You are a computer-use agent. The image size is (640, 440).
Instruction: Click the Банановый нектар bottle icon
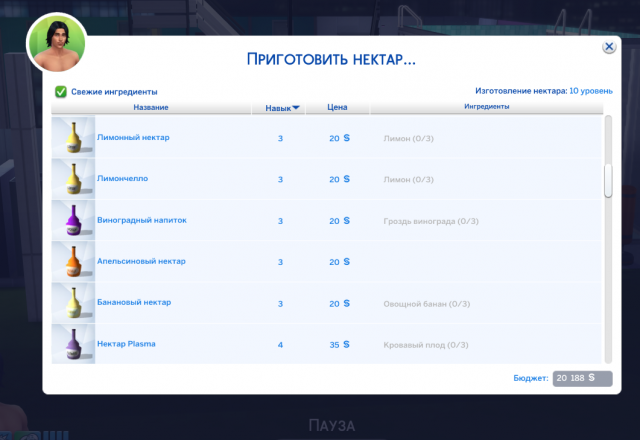click(x=73, y=302)
